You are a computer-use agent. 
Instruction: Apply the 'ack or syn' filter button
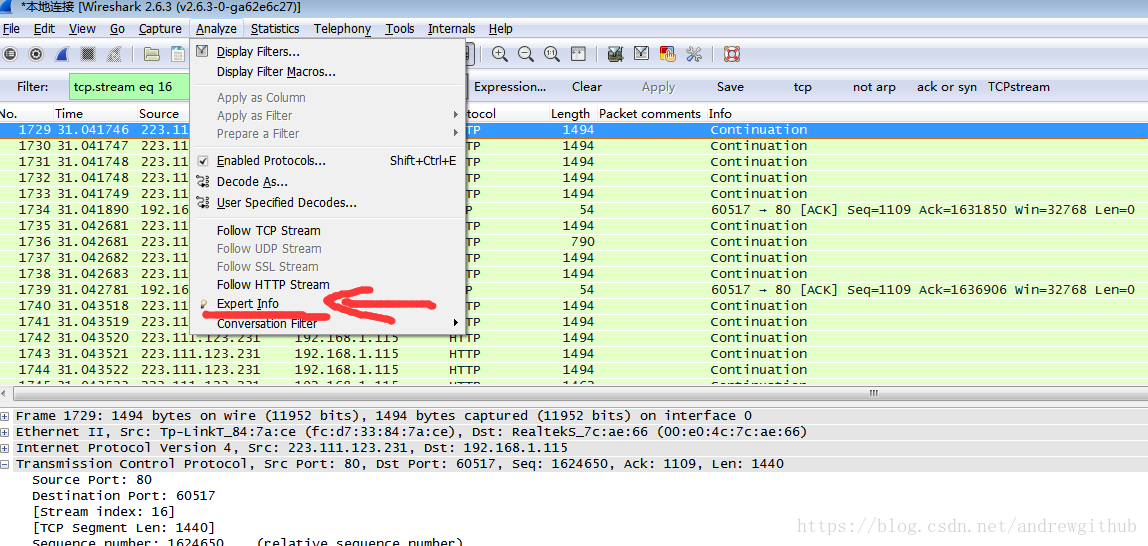[x=947, y=86]
